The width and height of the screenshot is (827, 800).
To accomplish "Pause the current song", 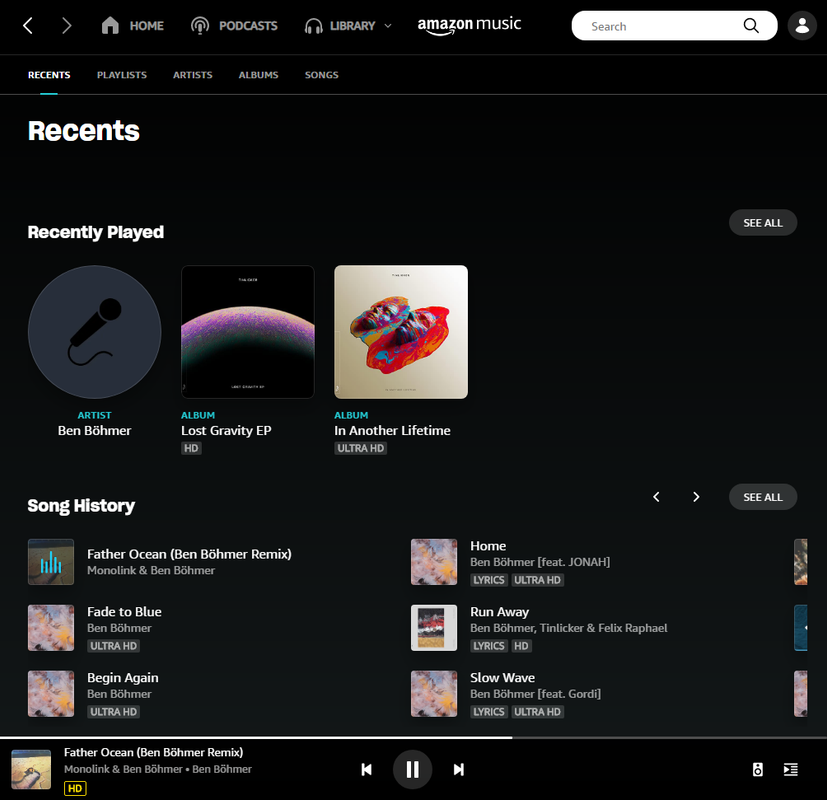I will coord(412,769).
